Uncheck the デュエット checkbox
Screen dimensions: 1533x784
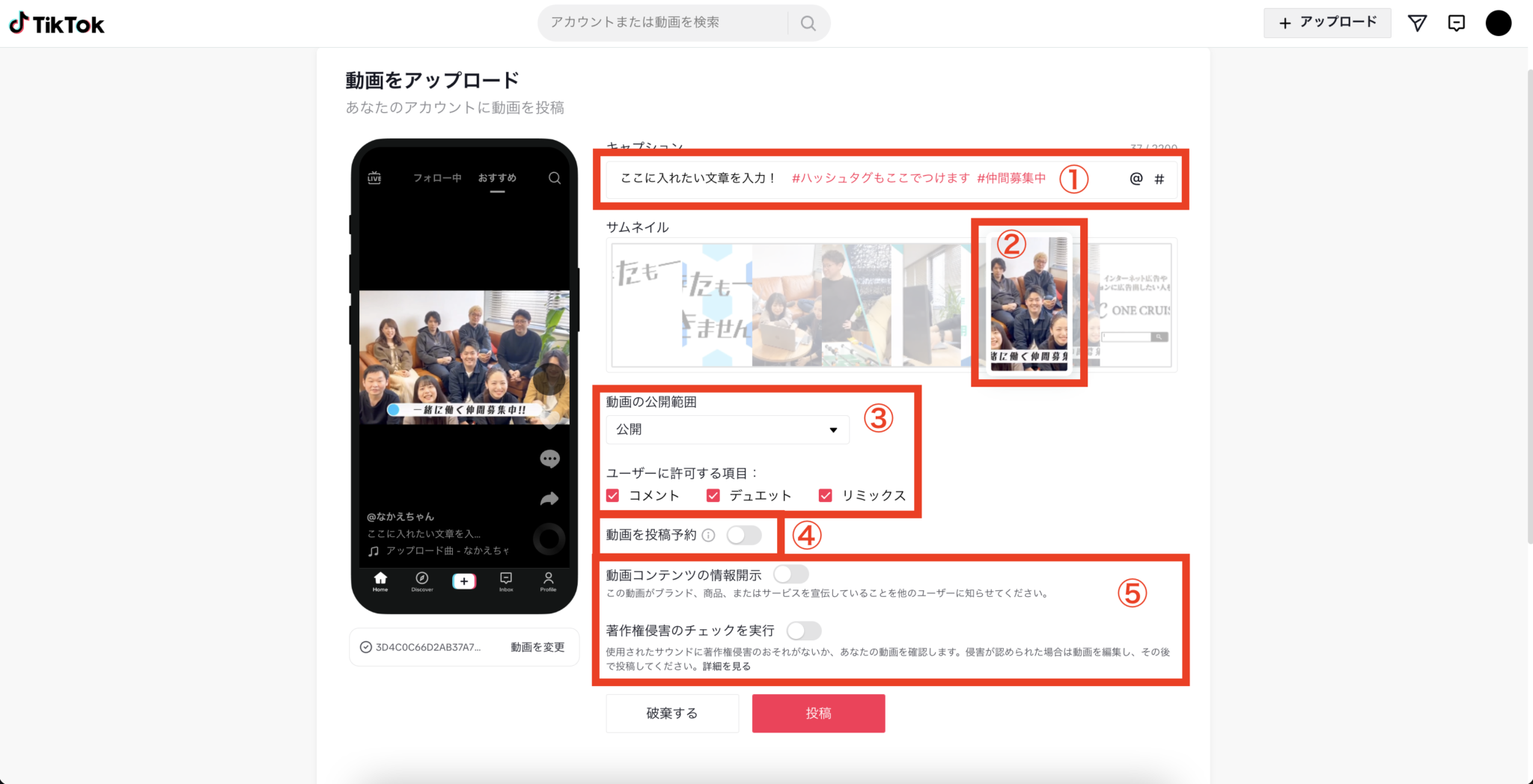click(x=713, y=495)
